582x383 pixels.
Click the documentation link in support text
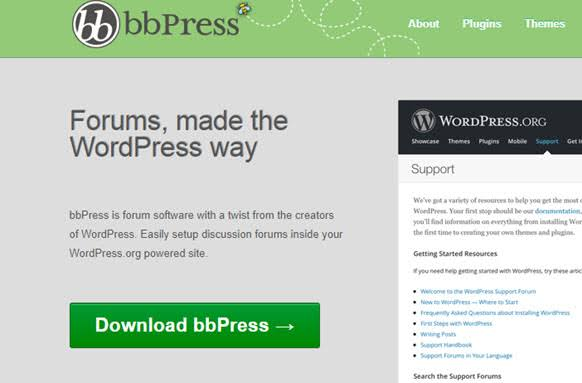coord(558,211)
